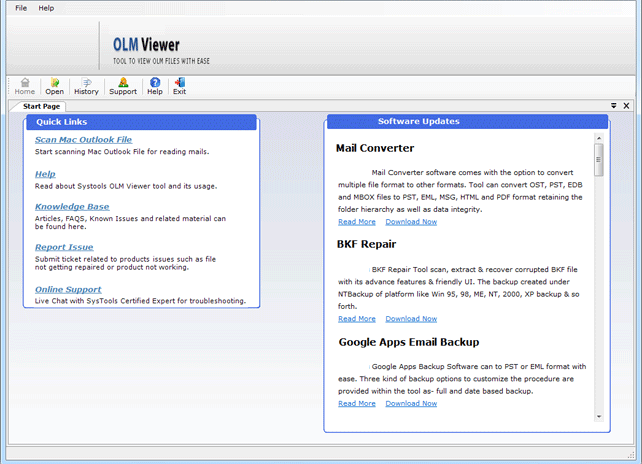Click the Quick Links panel header
This screenshot has height=464, width=642.
(x=141, y=122)
